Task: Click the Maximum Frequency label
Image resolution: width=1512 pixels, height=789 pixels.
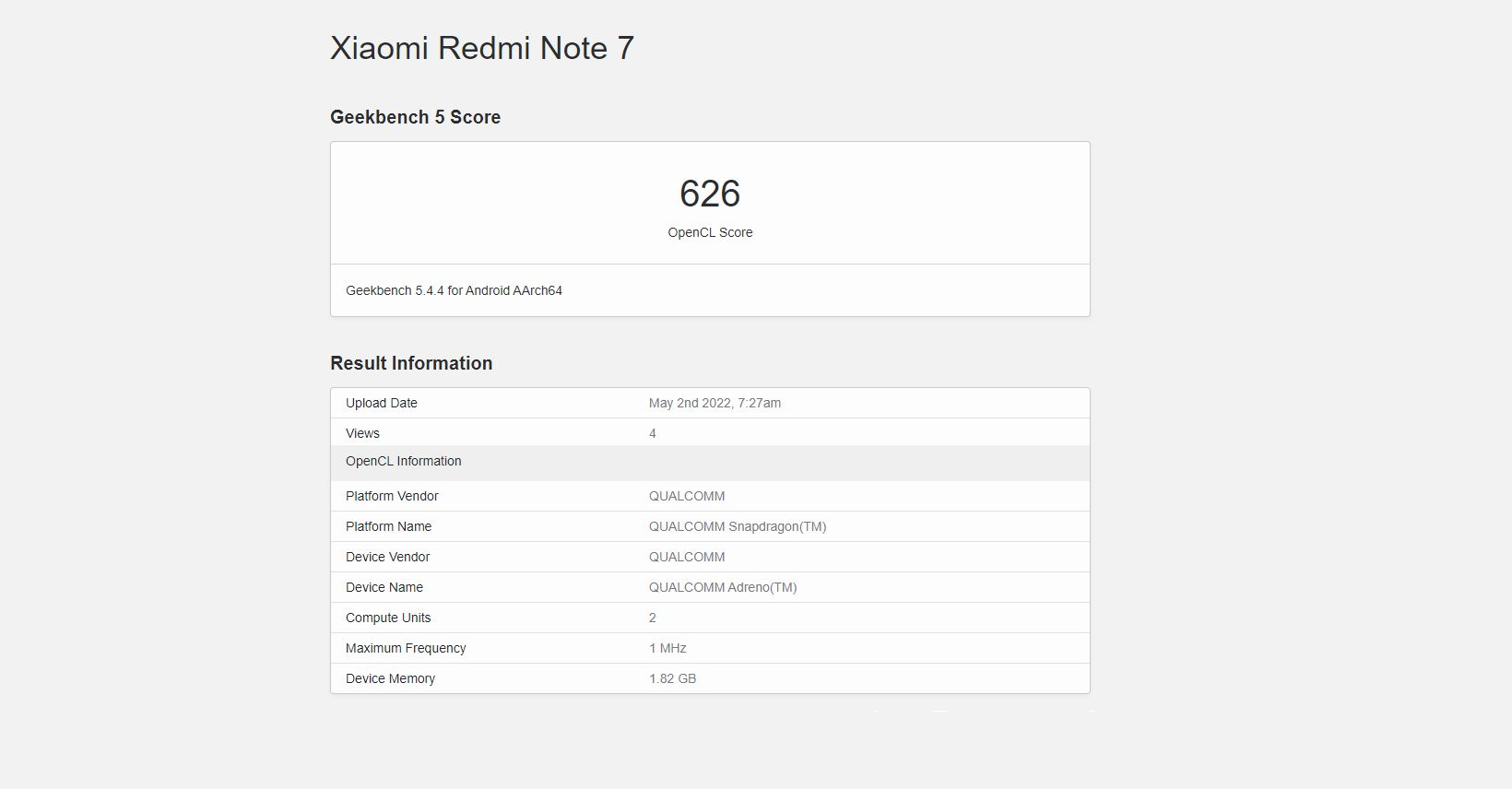Action: [x=406, y=648]
